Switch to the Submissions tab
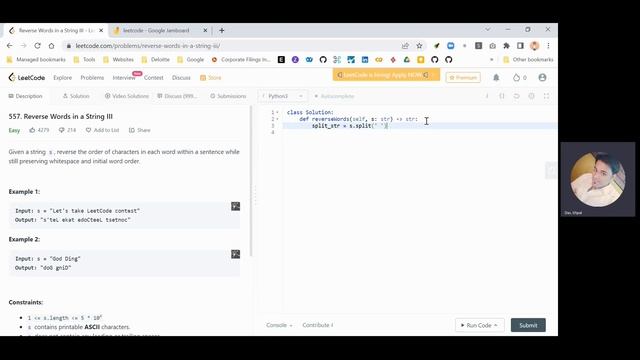 [x=228, y=96]
